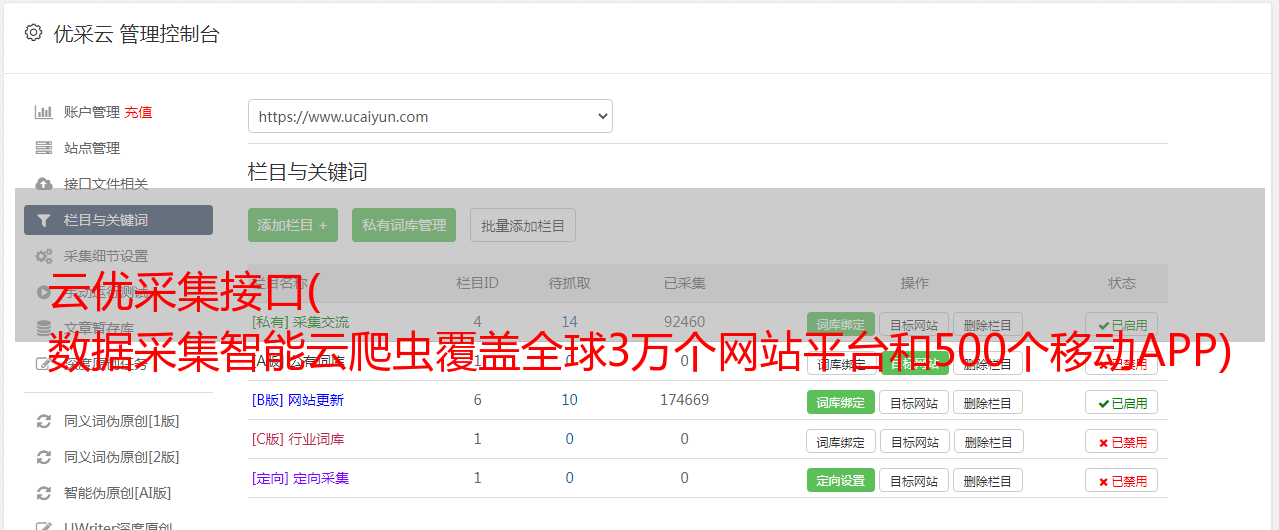Click the funnel icon for 栏目与关键词
The image size is (1279, 530).
pyautogui.click(x=44, y=220)
